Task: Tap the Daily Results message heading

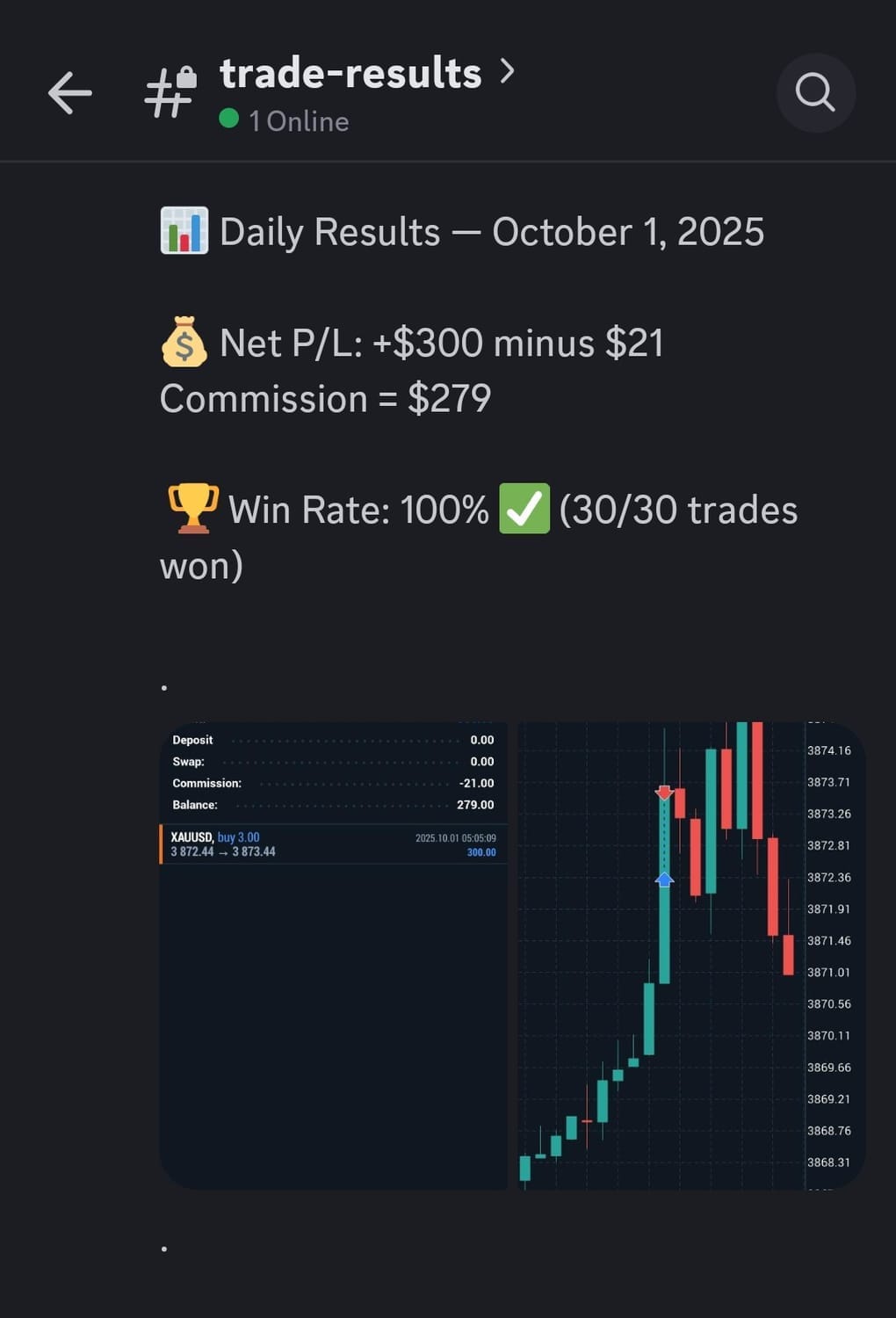Action: pos(491,232)
